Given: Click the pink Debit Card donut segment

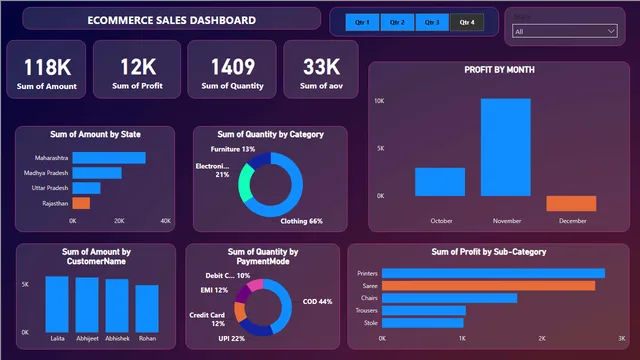Looking at the screenshot, I should pyautogui.click(x=256, y=284).
